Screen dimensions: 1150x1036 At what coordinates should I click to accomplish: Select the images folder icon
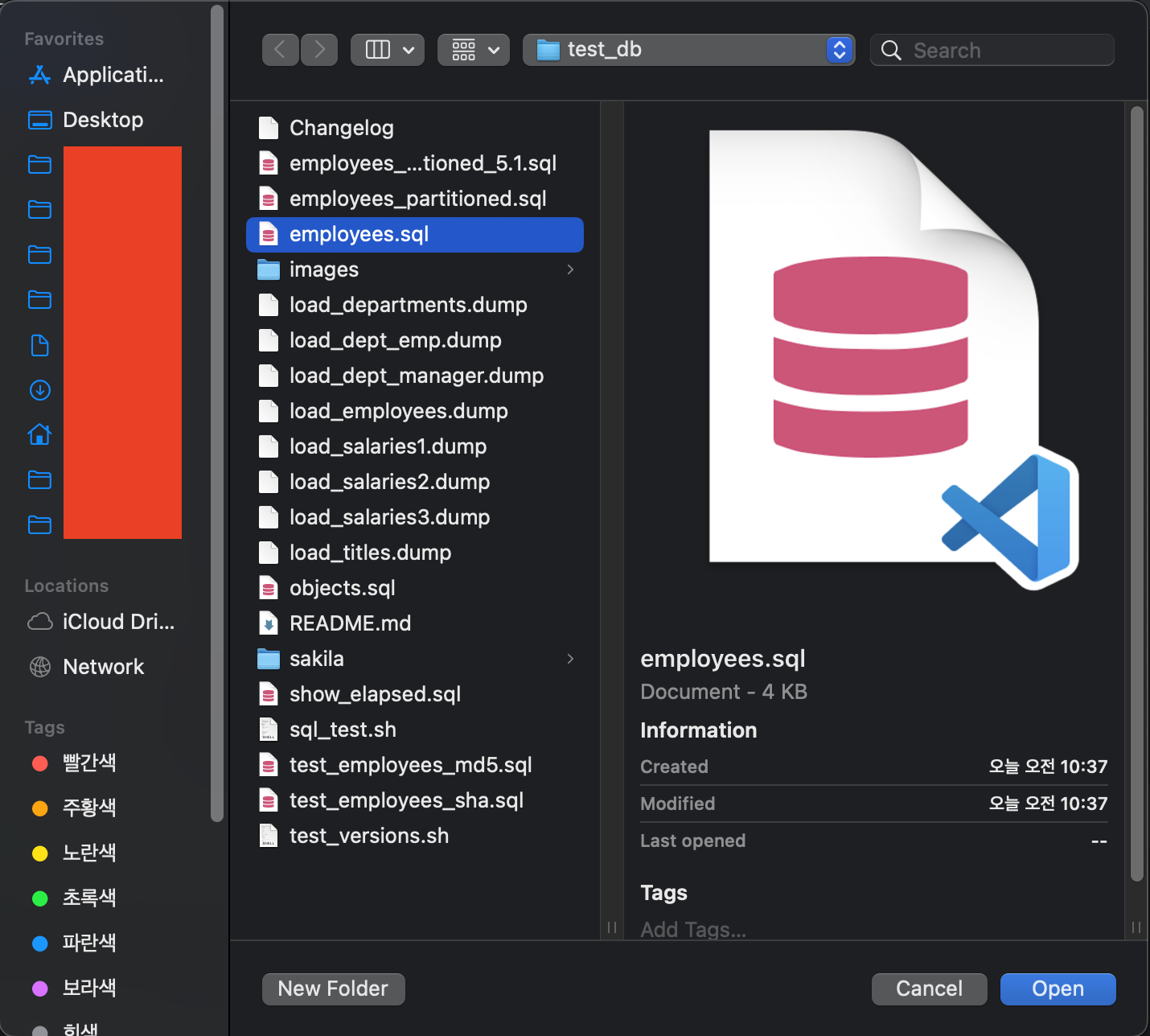[269, 269]
